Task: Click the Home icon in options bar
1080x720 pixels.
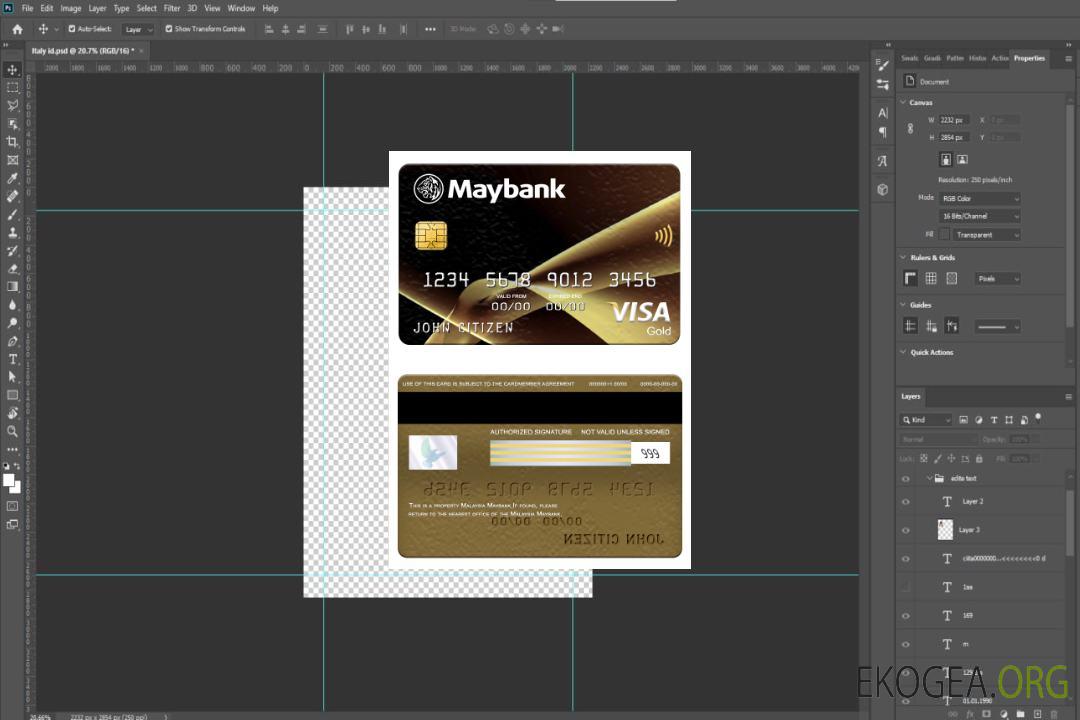Action: pyautogui.click(x=17, y=29)
